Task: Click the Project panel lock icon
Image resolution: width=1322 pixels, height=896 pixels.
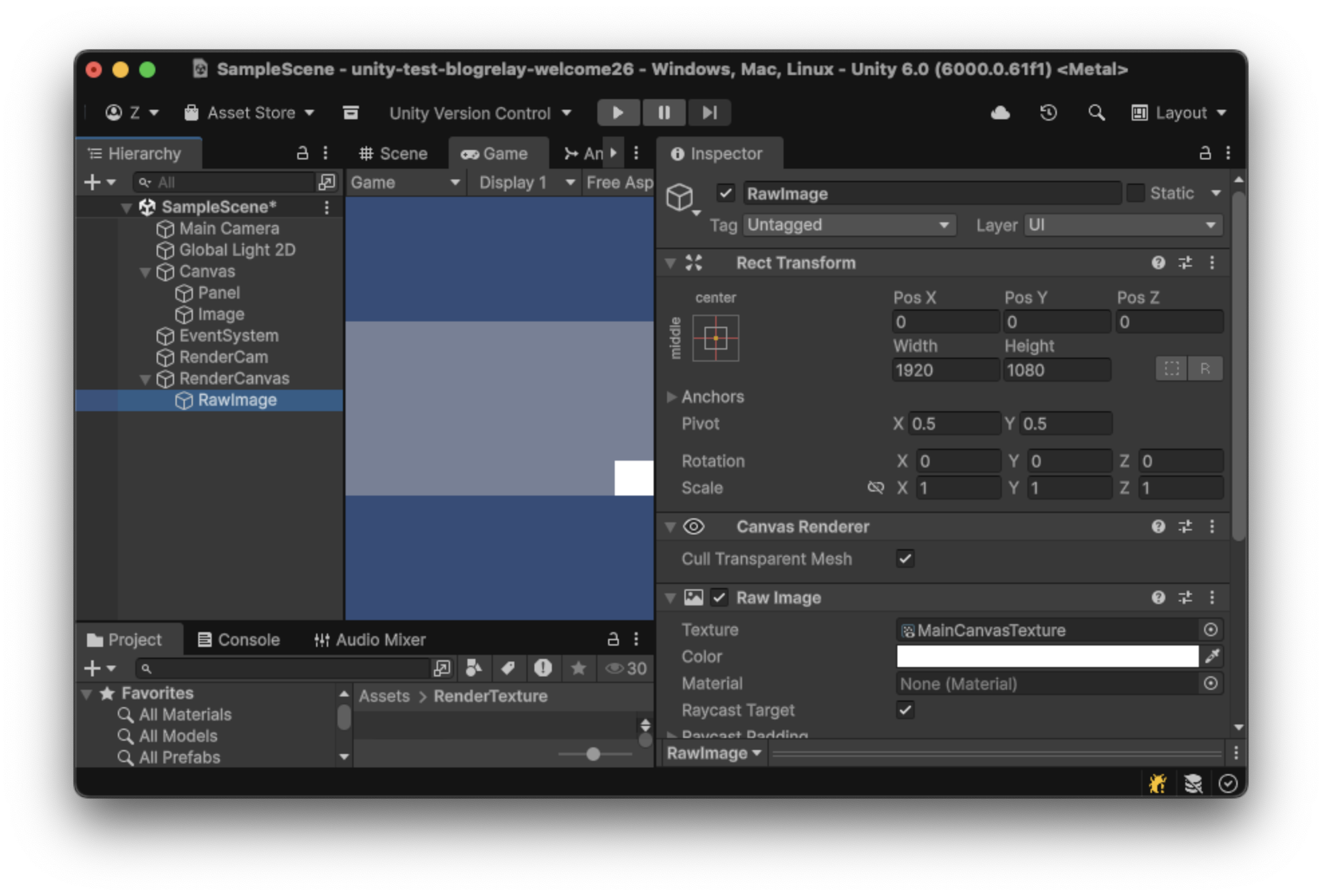Action: 613,640
